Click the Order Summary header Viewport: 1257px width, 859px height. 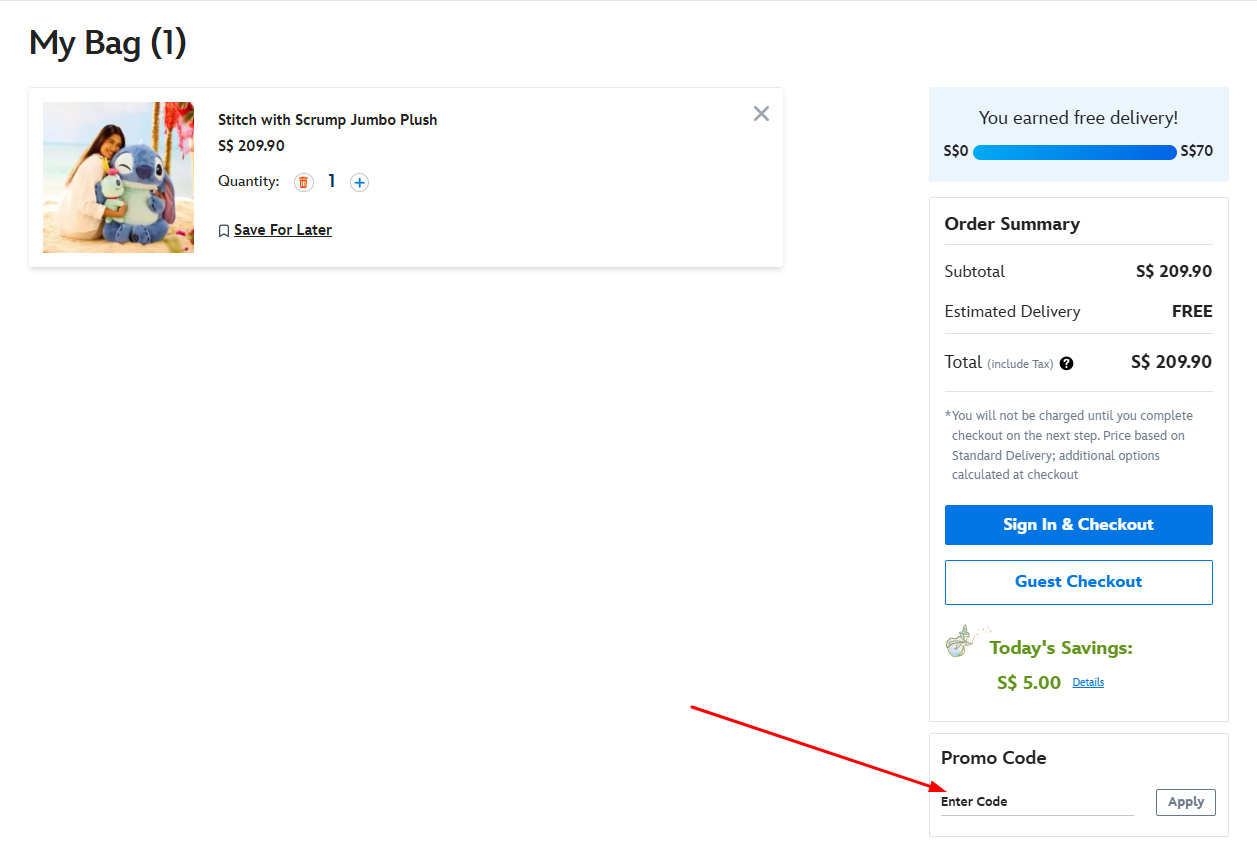pos(1011,223)
